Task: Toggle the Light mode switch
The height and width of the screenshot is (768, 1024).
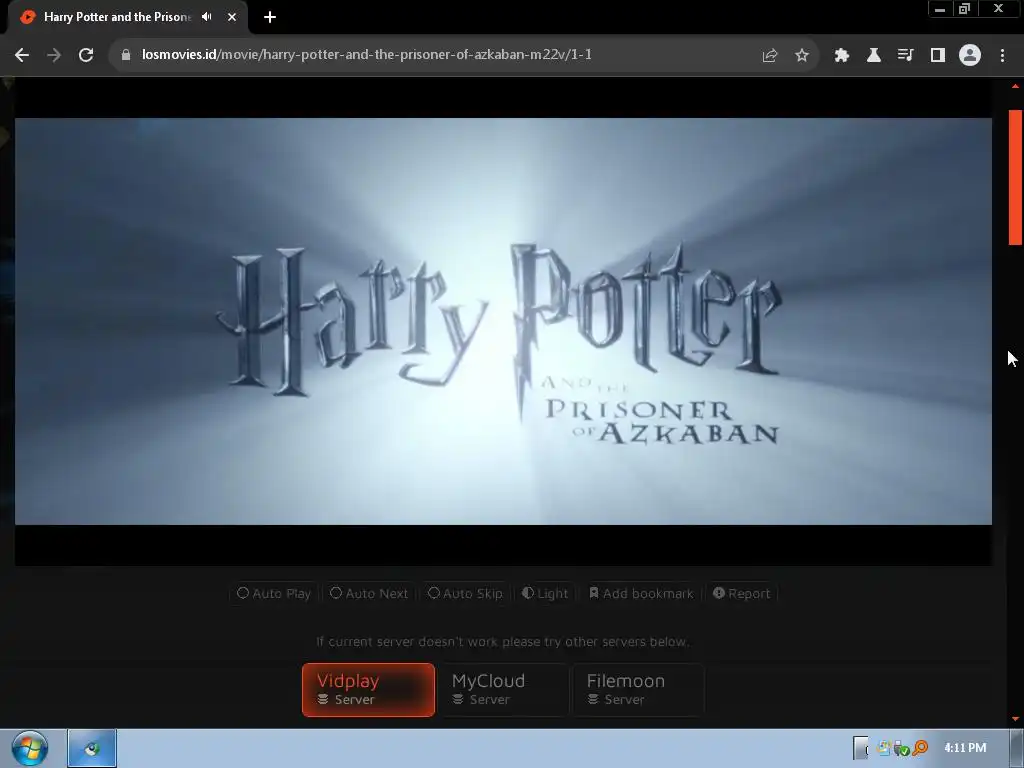Action: (545, 594)
